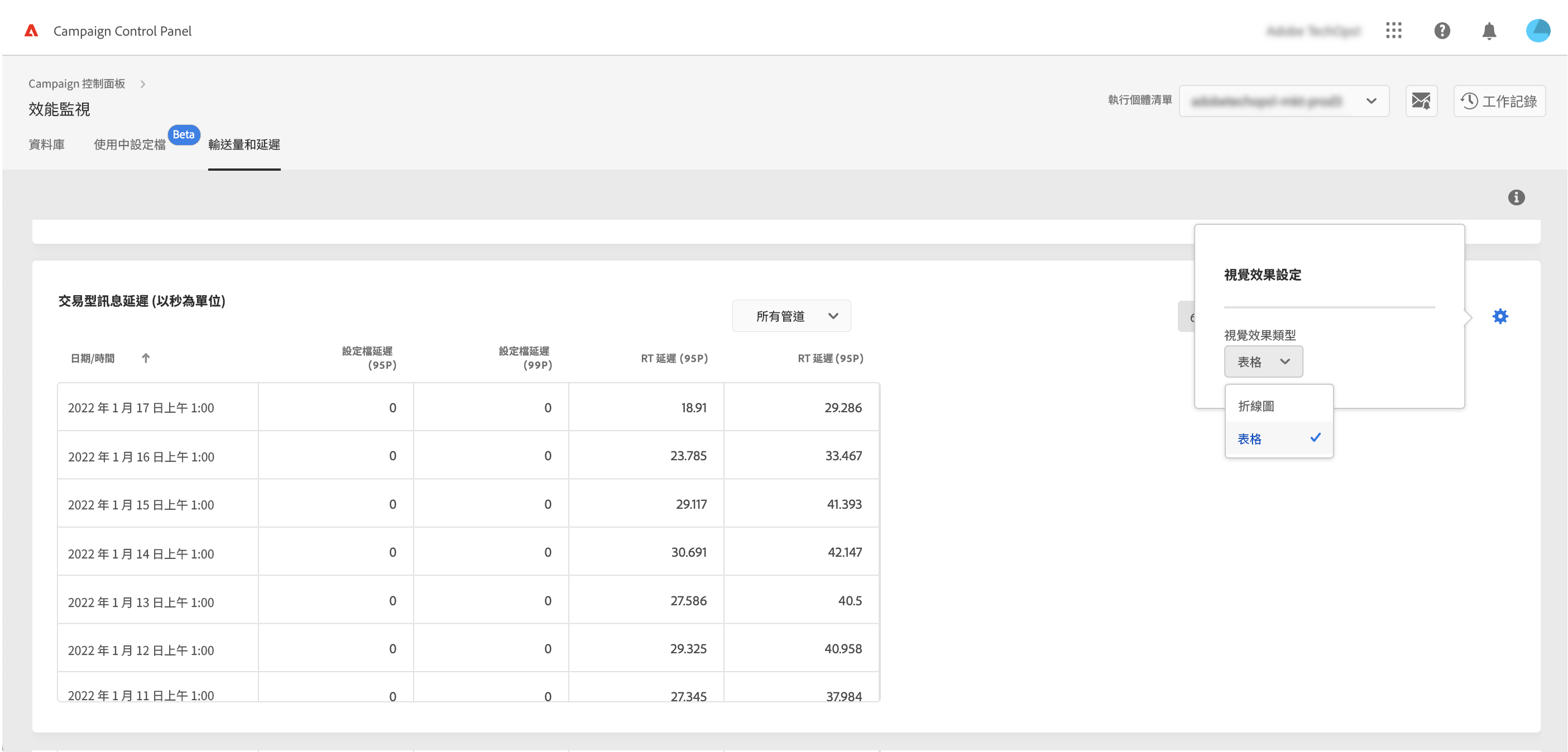Click the email alert envelope icon
Screen dimensions: 1568x752
(x=1421, y=101)
